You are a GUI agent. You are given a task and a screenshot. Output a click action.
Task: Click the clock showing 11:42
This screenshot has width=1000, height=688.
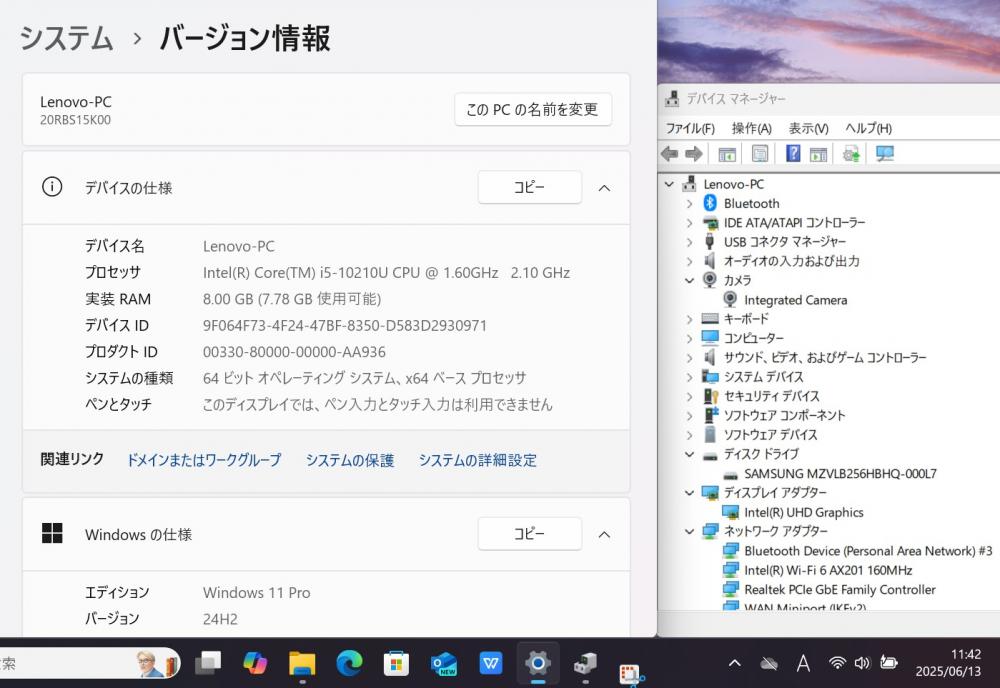point(965,654)
